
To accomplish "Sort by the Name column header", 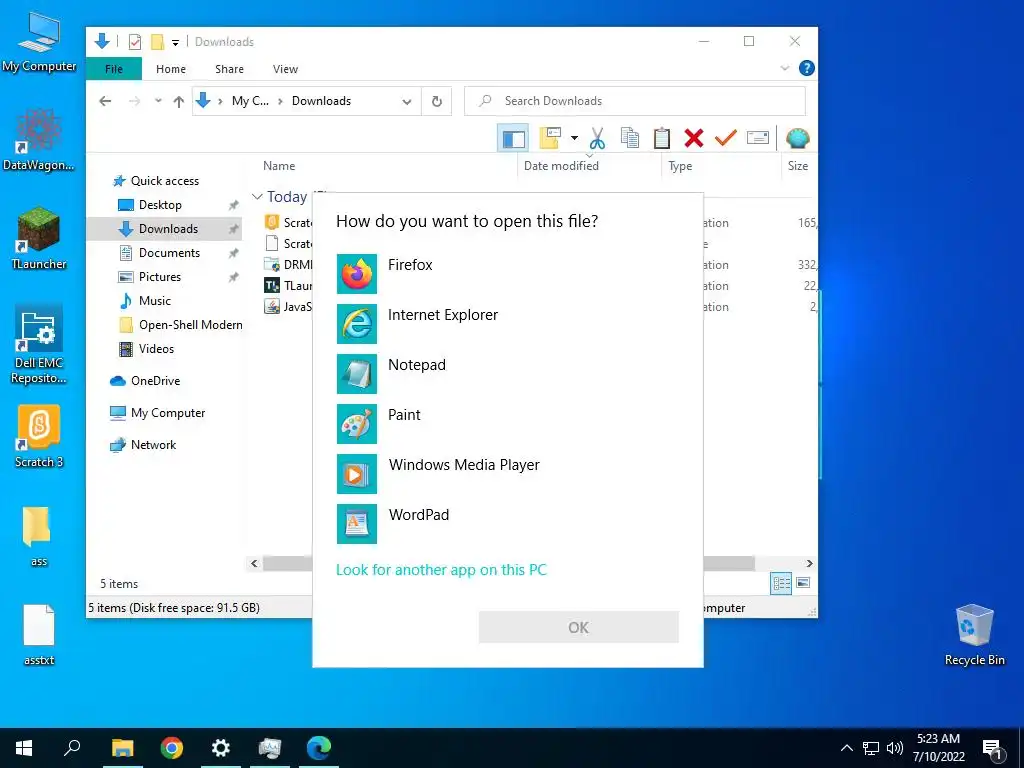I will 279,166.
